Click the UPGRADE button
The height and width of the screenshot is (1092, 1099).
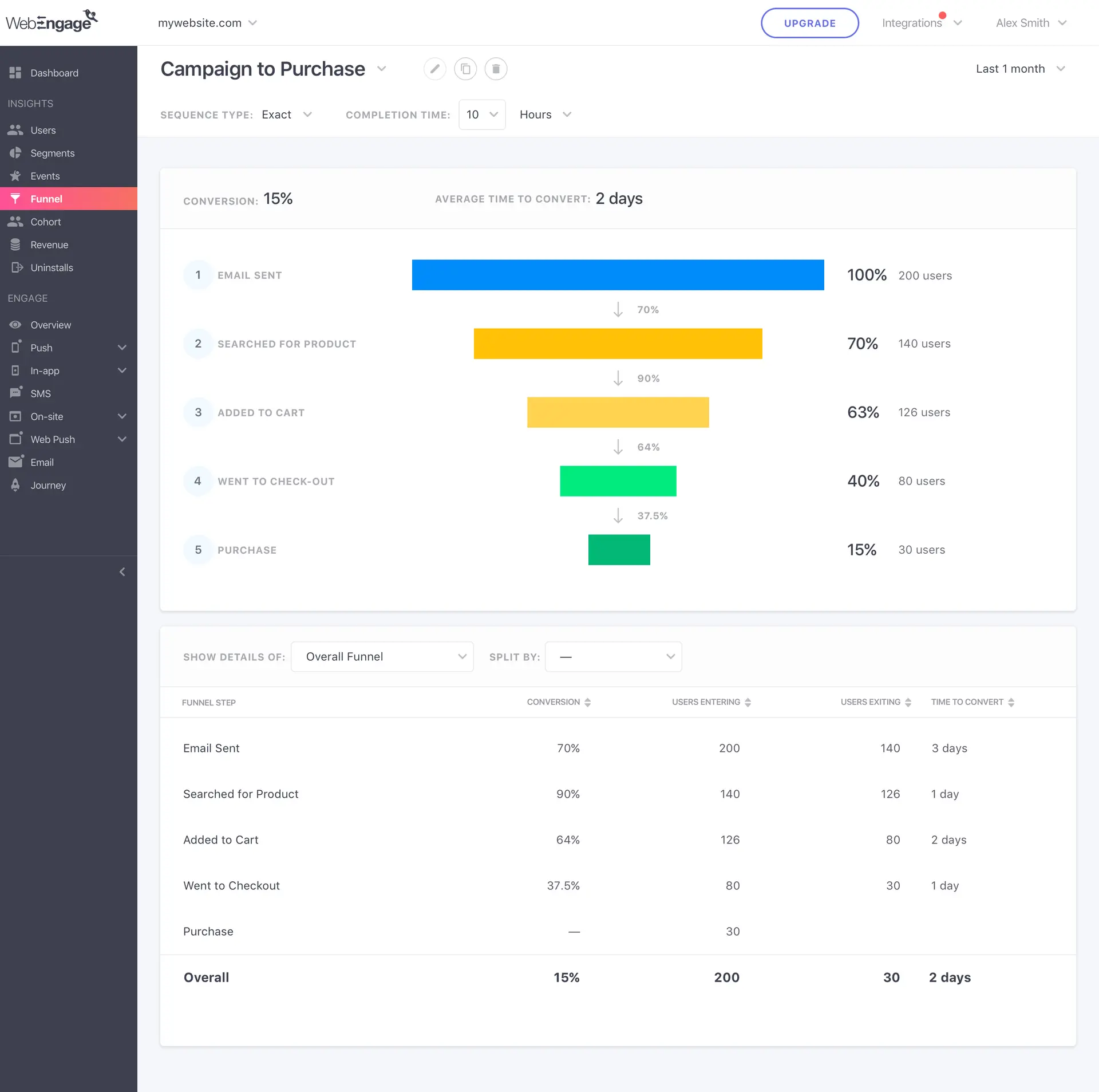click(809, 23)
